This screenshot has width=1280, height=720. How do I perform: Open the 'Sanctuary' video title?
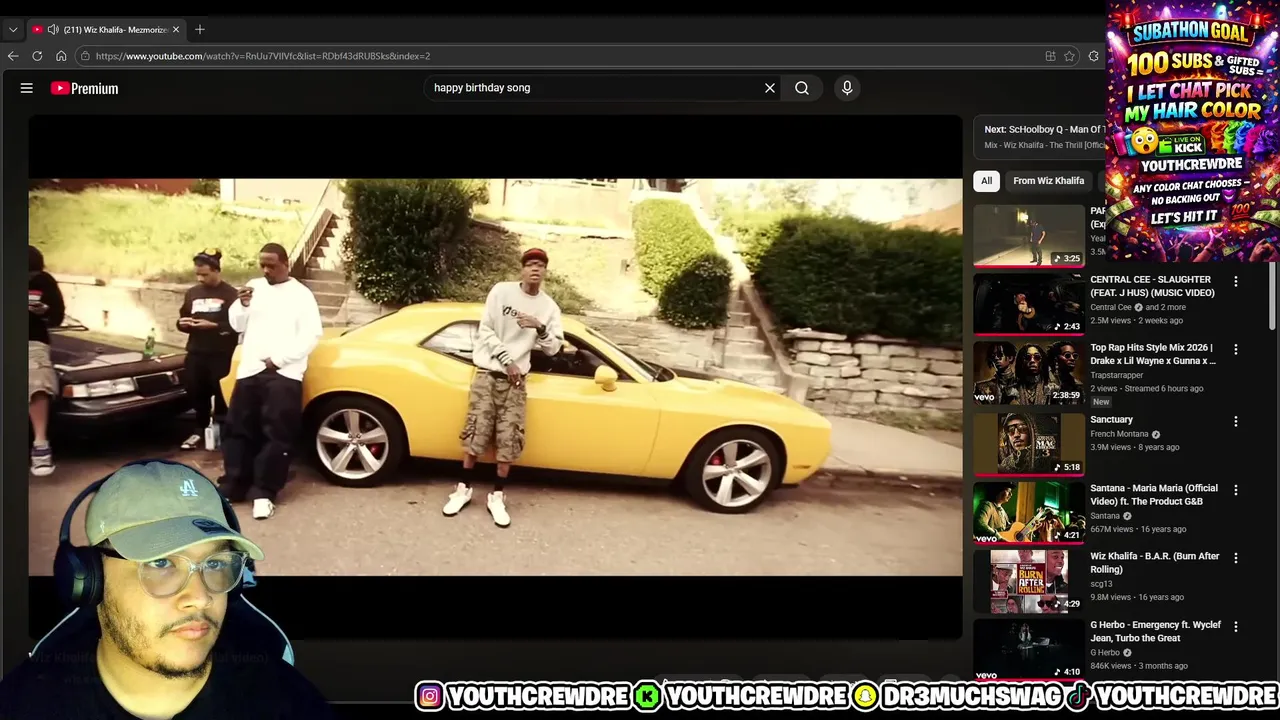(1111, 419)
